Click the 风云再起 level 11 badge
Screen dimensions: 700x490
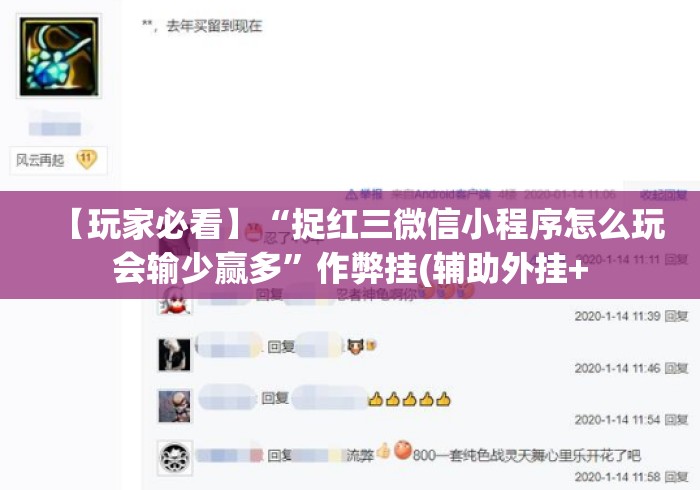point(58,160)
